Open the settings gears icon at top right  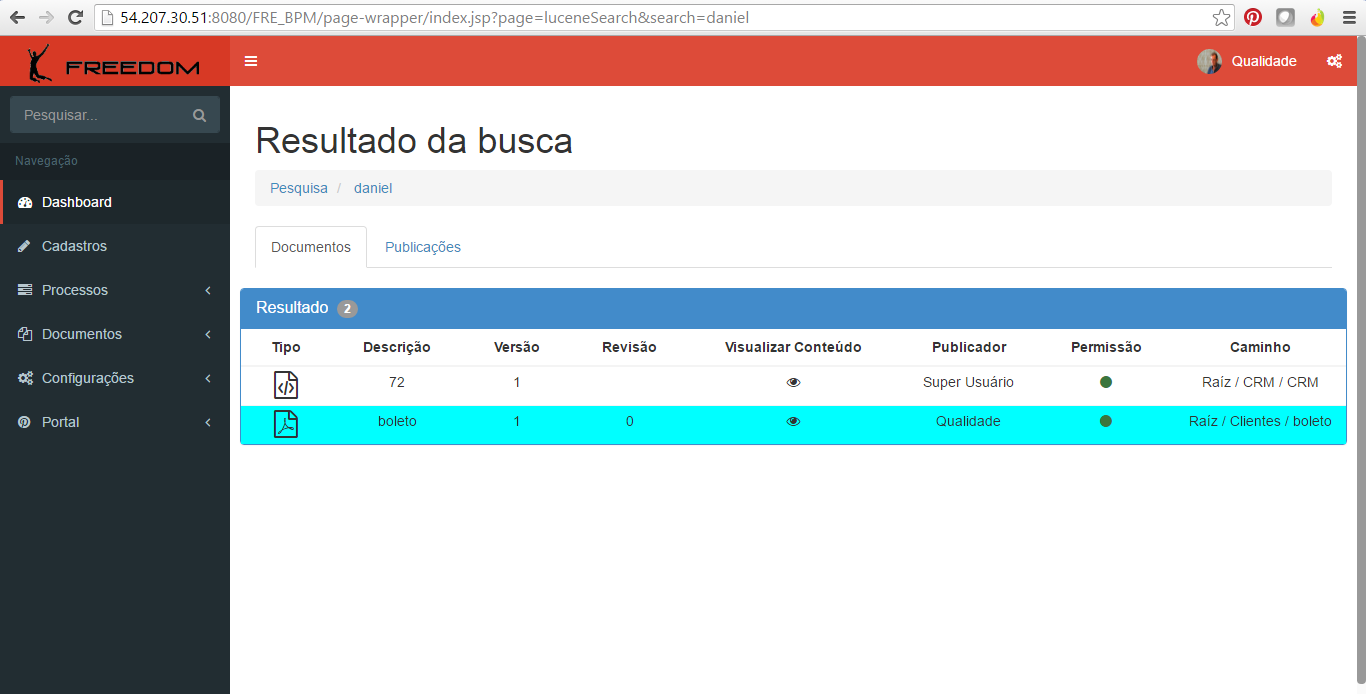(x=1334, y=61)
